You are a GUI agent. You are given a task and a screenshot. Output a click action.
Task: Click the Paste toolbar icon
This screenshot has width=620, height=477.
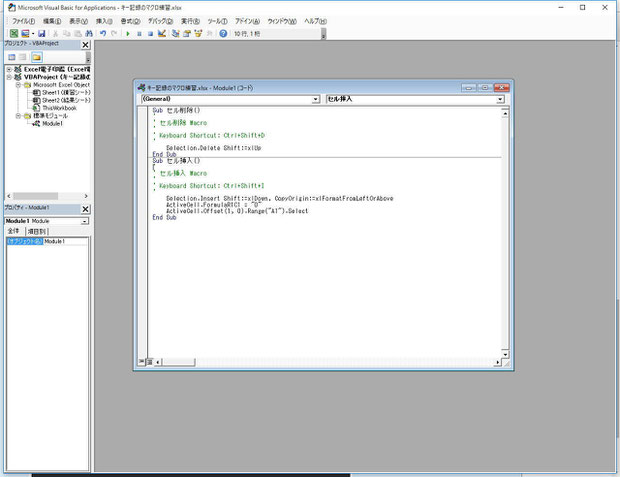pos(78,34)
